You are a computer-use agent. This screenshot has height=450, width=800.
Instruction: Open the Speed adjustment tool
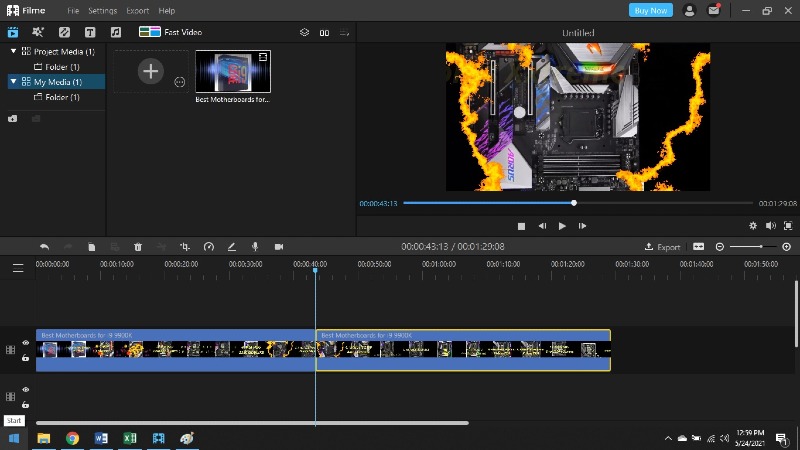point(209,247)
